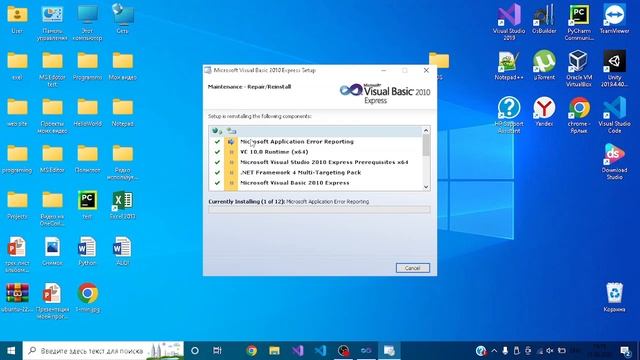This screenshot has width=640, height=360.
Task: Open the notification center icon
Action: pos(625,351)
